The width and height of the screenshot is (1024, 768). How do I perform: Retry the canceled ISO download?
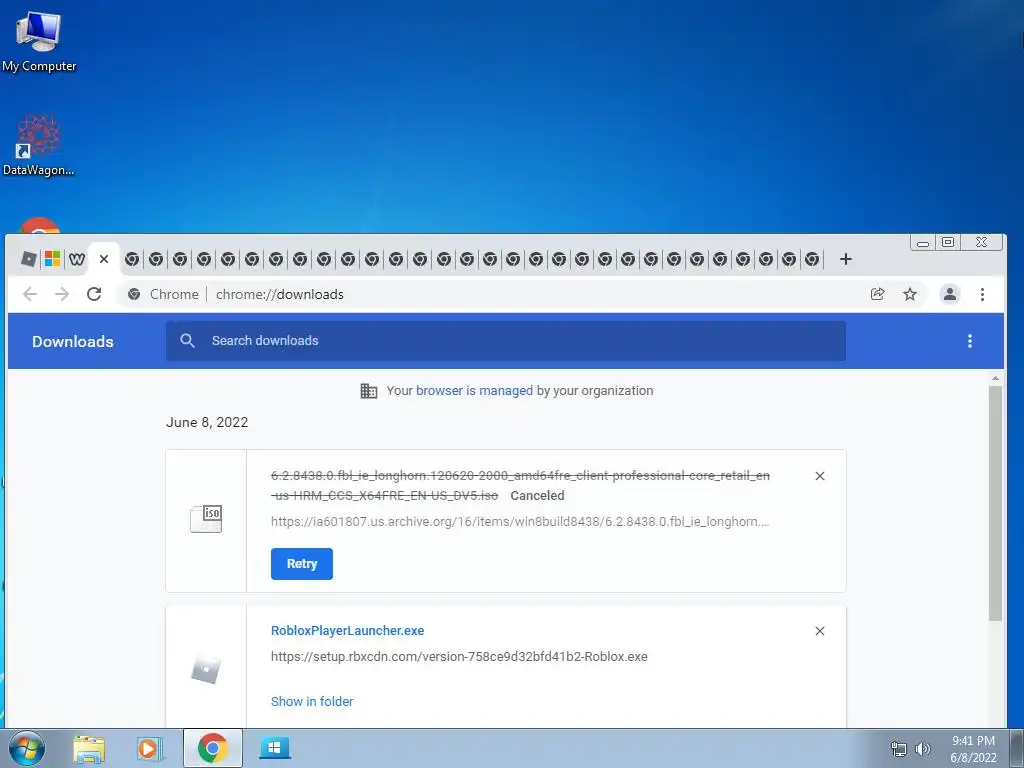pos(302,564)
